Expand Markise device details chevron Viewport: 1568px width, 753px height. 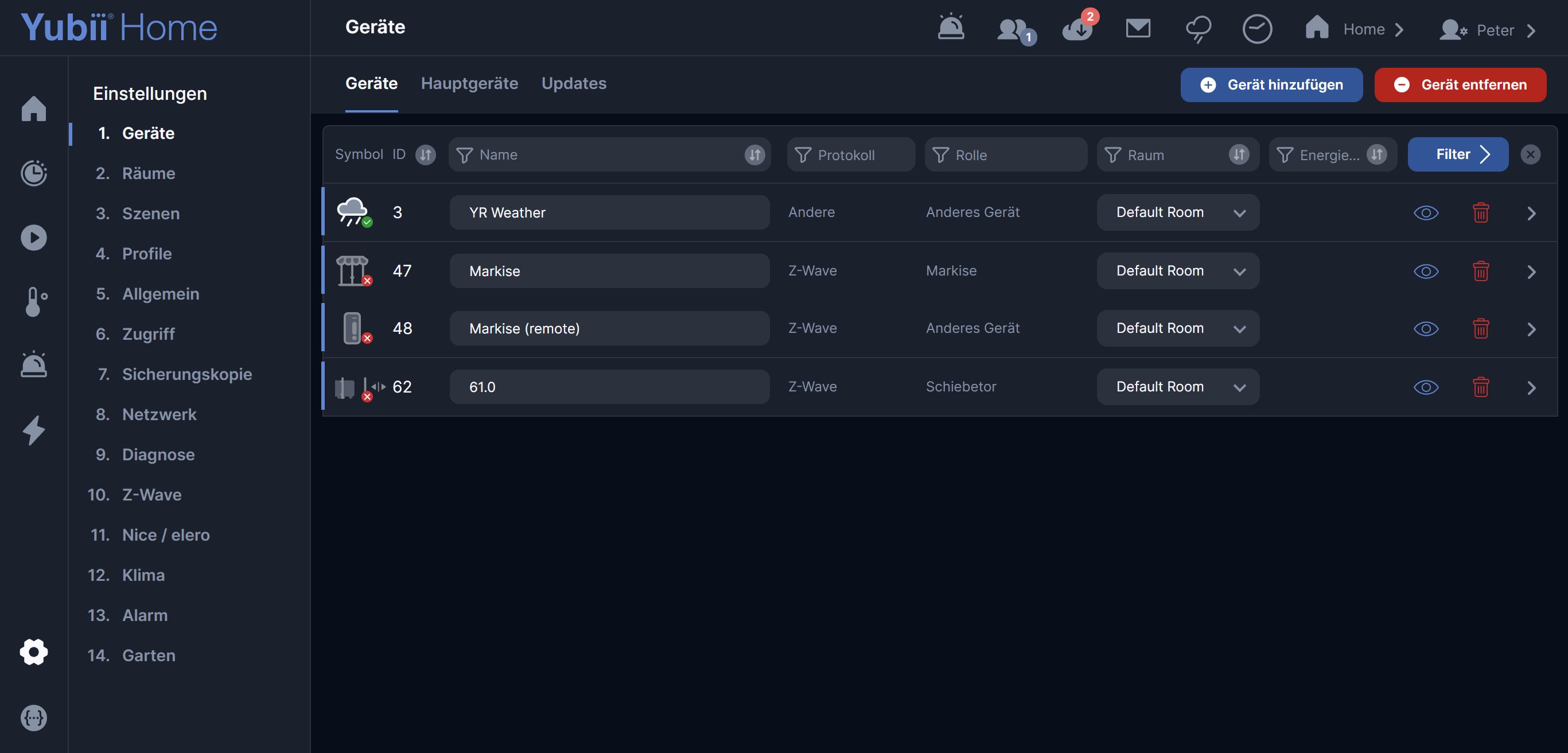(1531, 271)
